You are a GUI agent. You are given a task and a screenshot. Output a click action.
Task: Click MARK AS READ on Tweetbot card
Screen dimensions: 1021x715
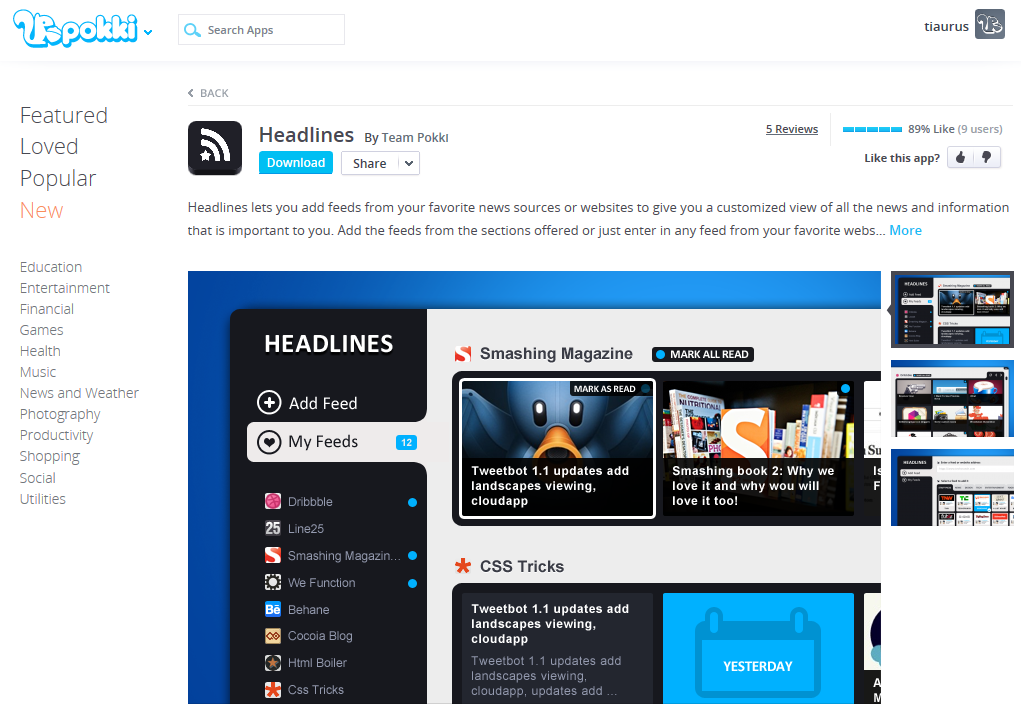[x=611, y=389]
